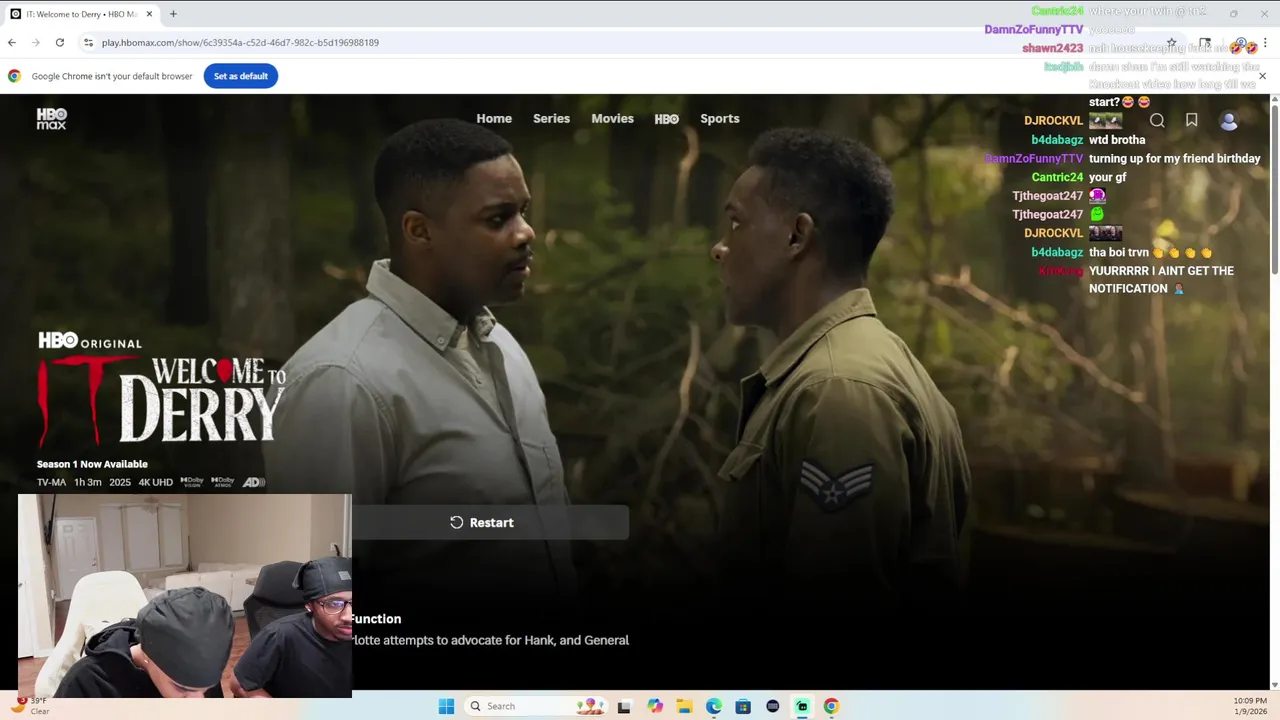1280x720 pixels.
Task: Open the HBO Max search icon
Action: pos(1157,120)
